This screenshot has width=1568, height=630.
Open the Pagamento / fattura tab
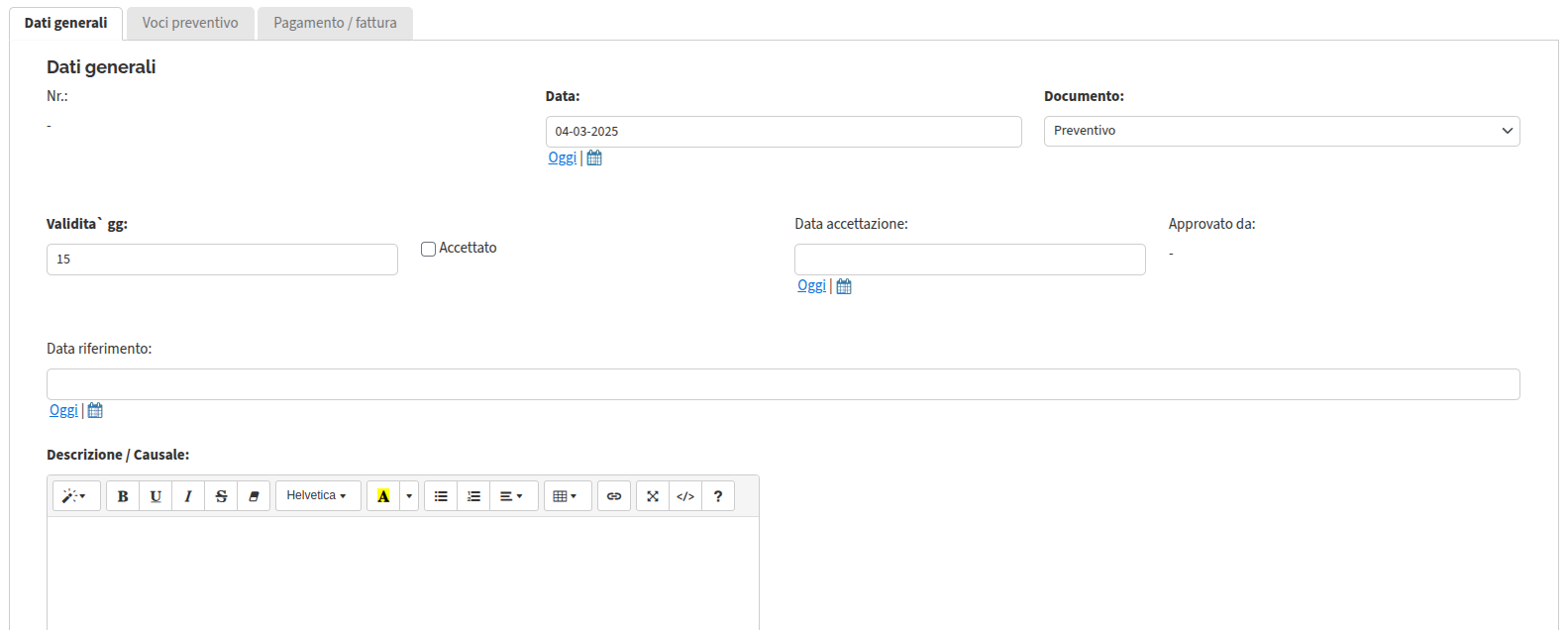point(335,23)
